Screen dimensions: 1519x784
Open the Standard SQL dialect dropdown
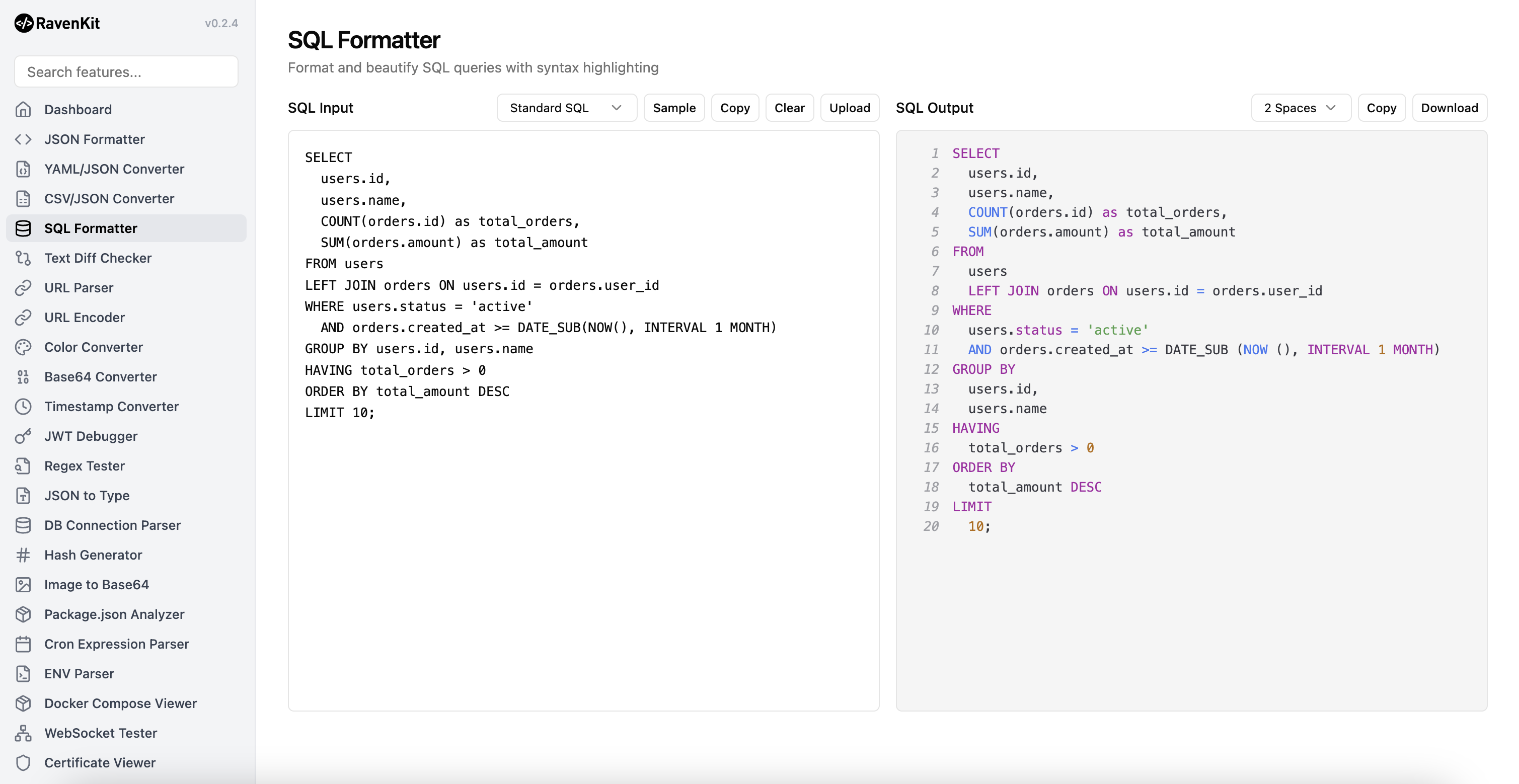pyautogui.click(x=566, y=108)
